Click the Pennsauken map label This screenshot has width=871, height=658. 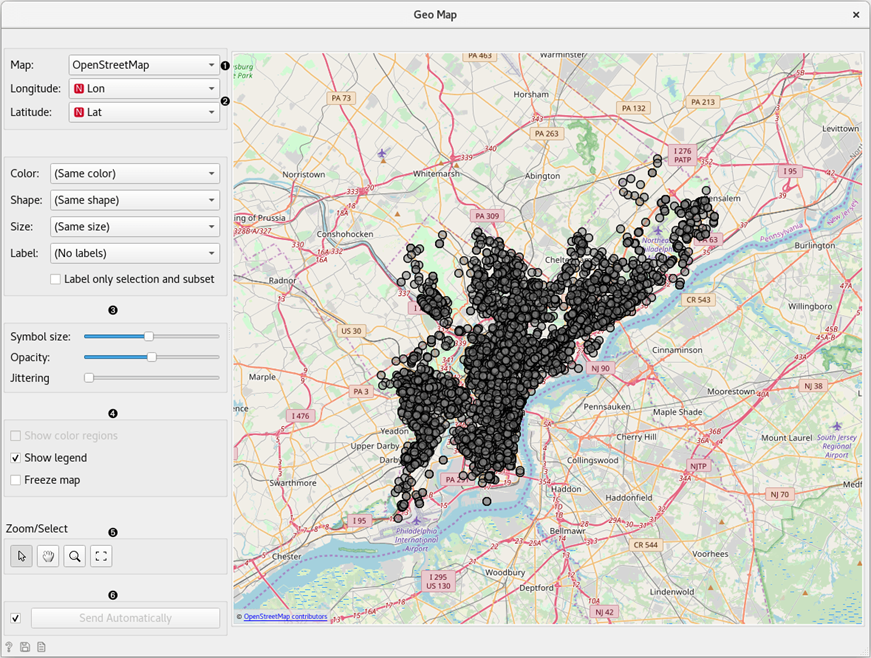tap(607, 407)
